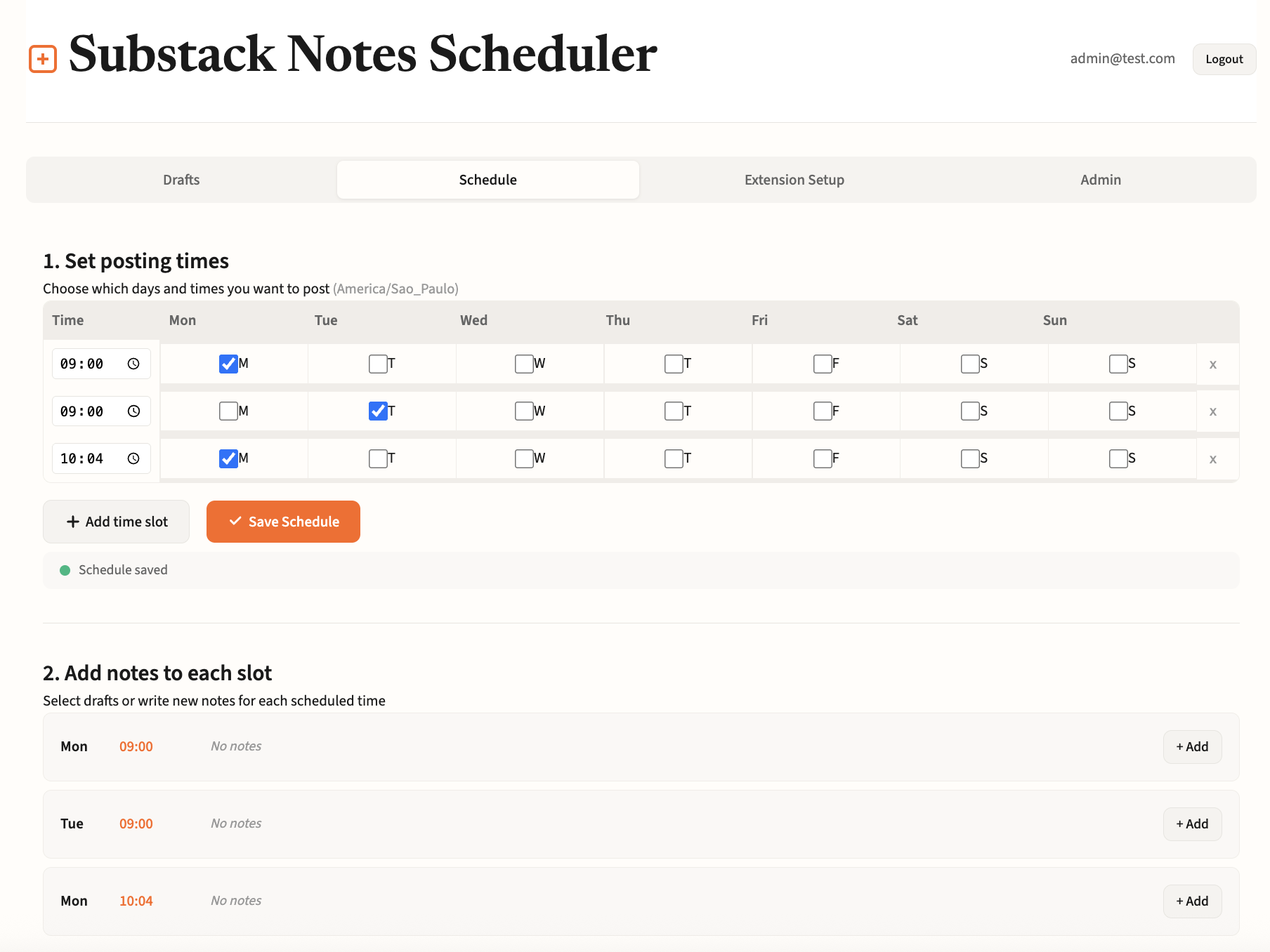The image size is (1270, 952).
Task: Open the clock picker for the first 09:00 slot
Action: [x=133, y=364]
